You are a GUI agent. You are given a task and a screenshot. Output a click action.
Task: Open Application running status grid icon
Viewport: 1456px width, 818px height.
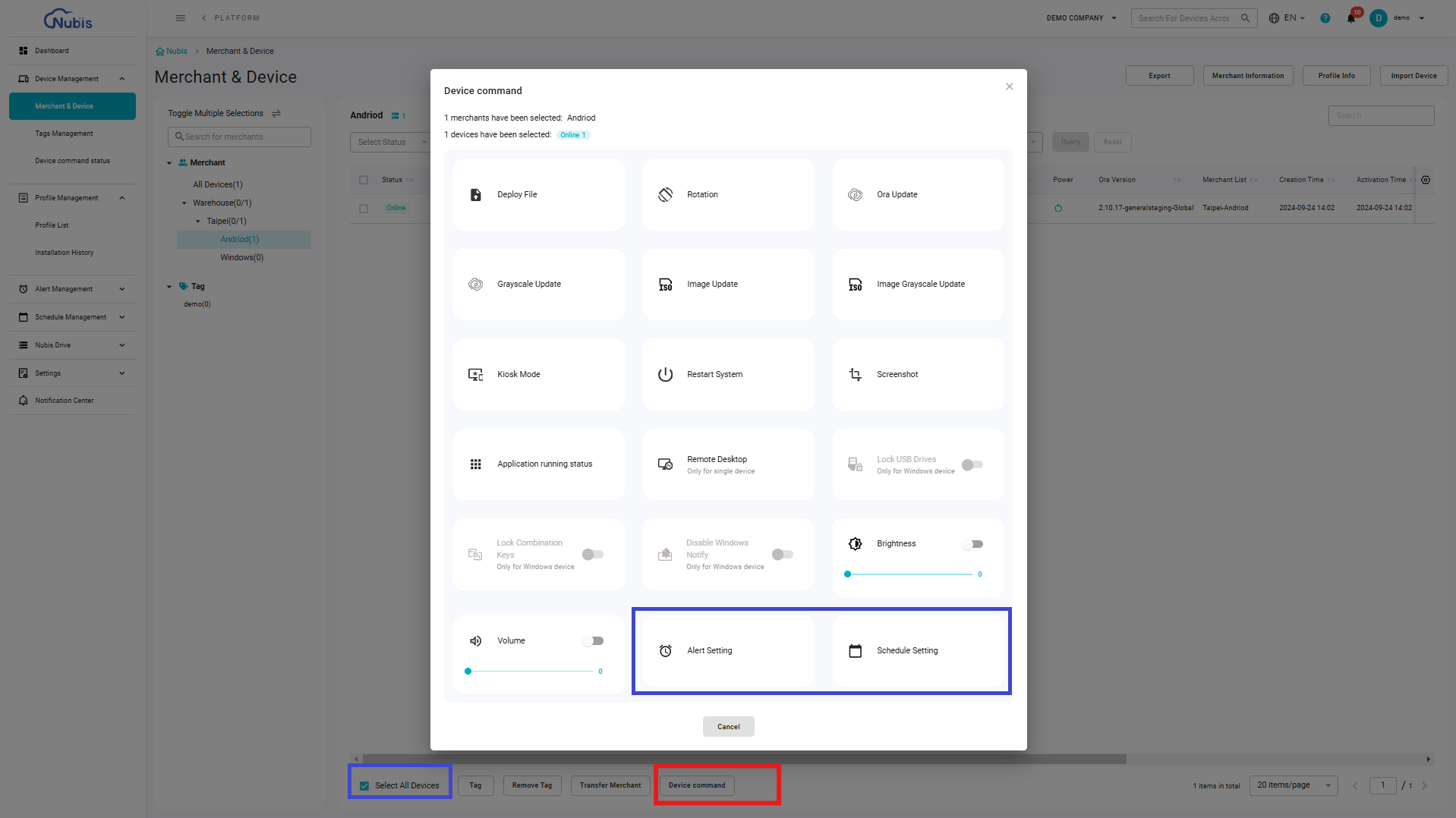475,464
